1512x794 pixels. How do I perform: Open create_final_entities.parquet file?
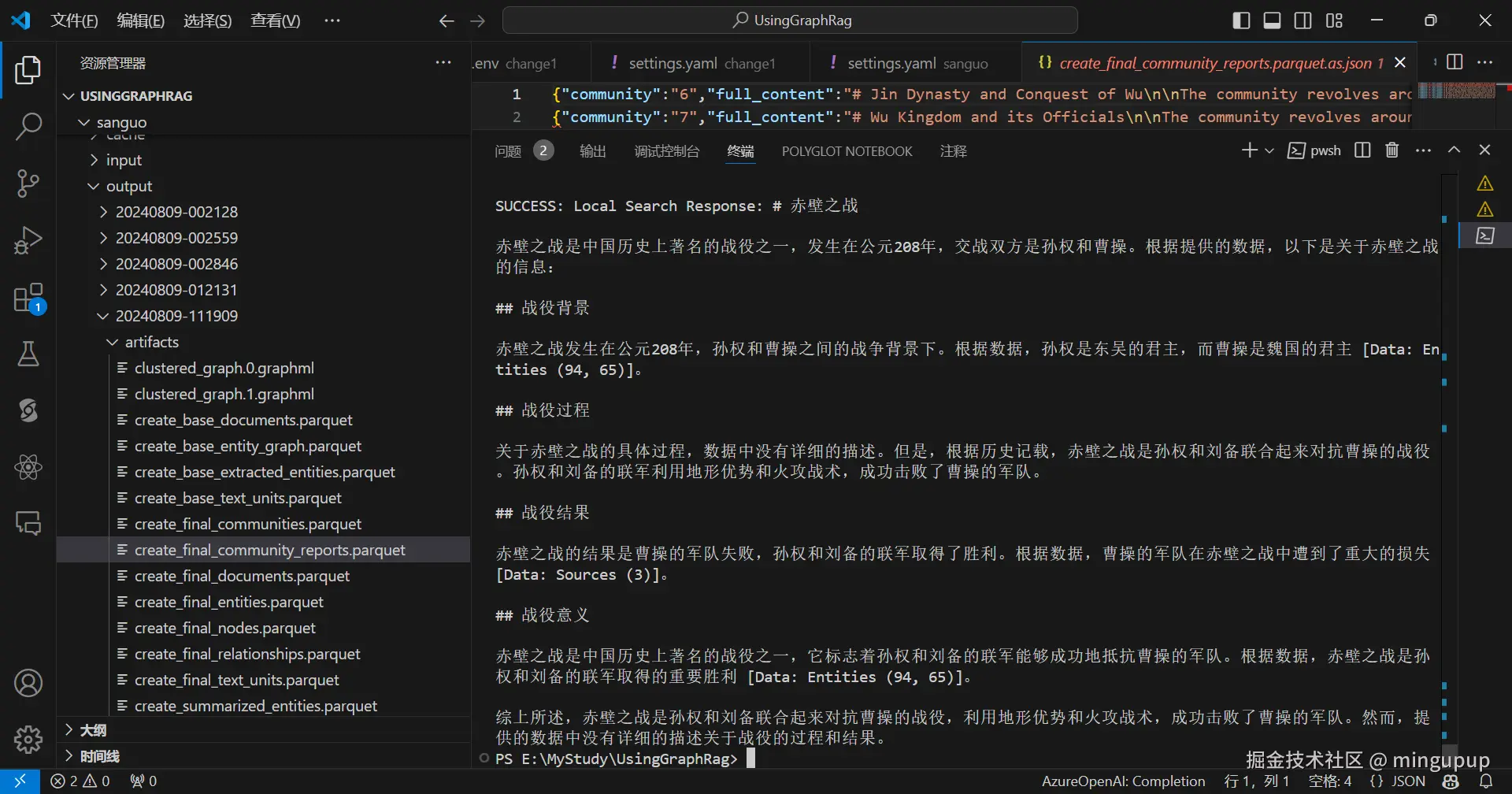[263, 602]
